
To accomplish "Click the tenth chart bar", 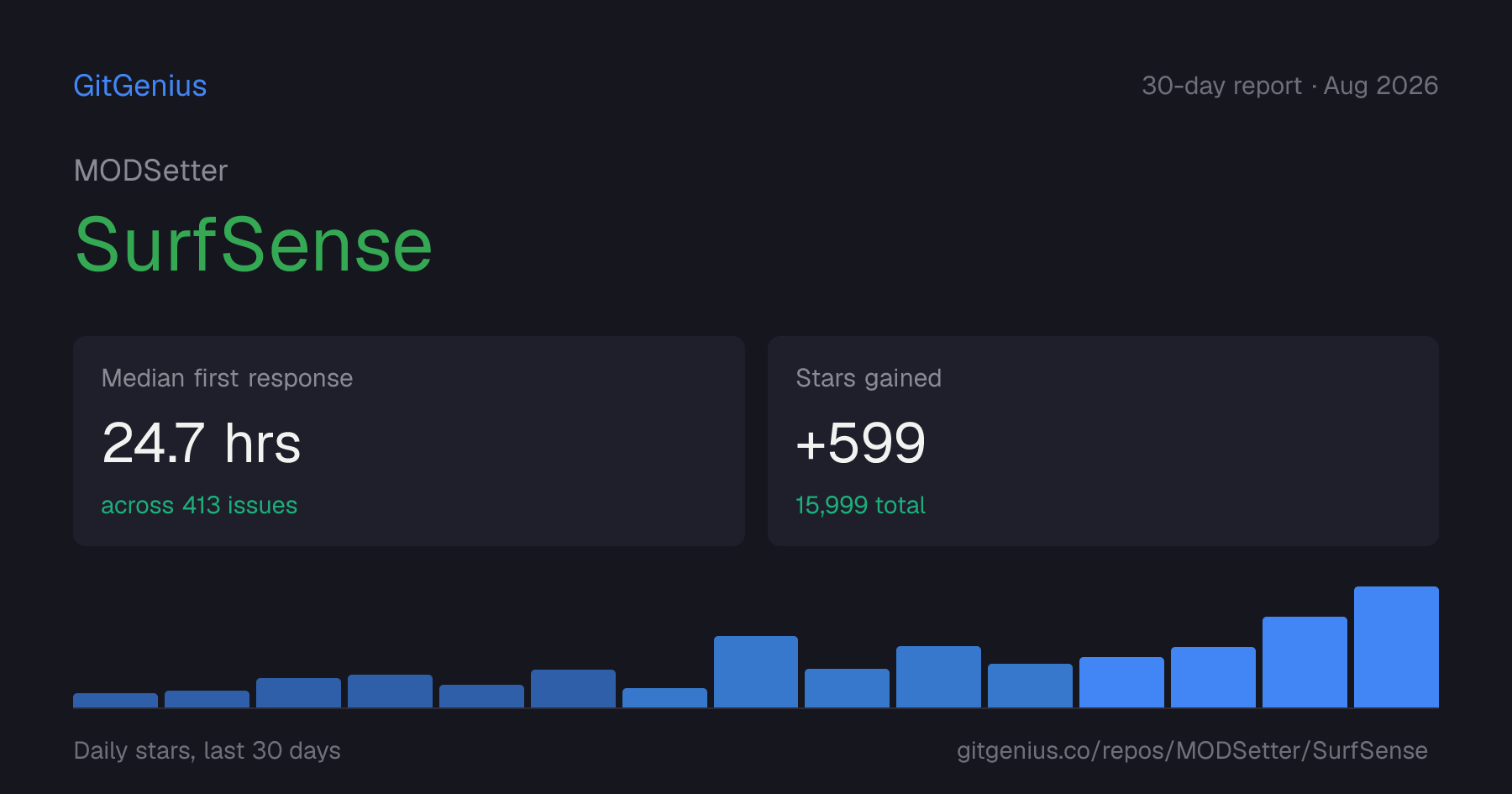I will tap(938, 676).
